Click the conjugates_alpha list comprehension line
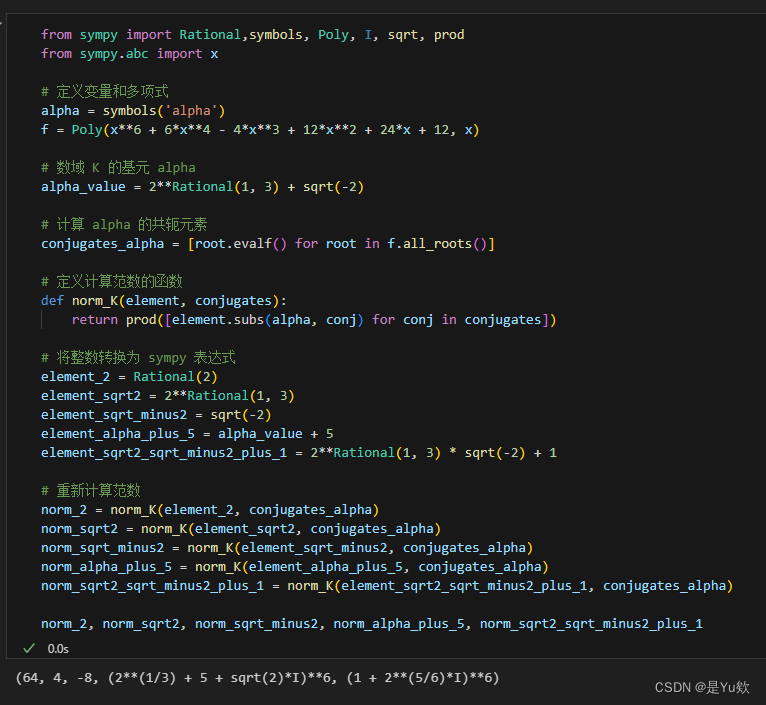 [x=268, y=244]
